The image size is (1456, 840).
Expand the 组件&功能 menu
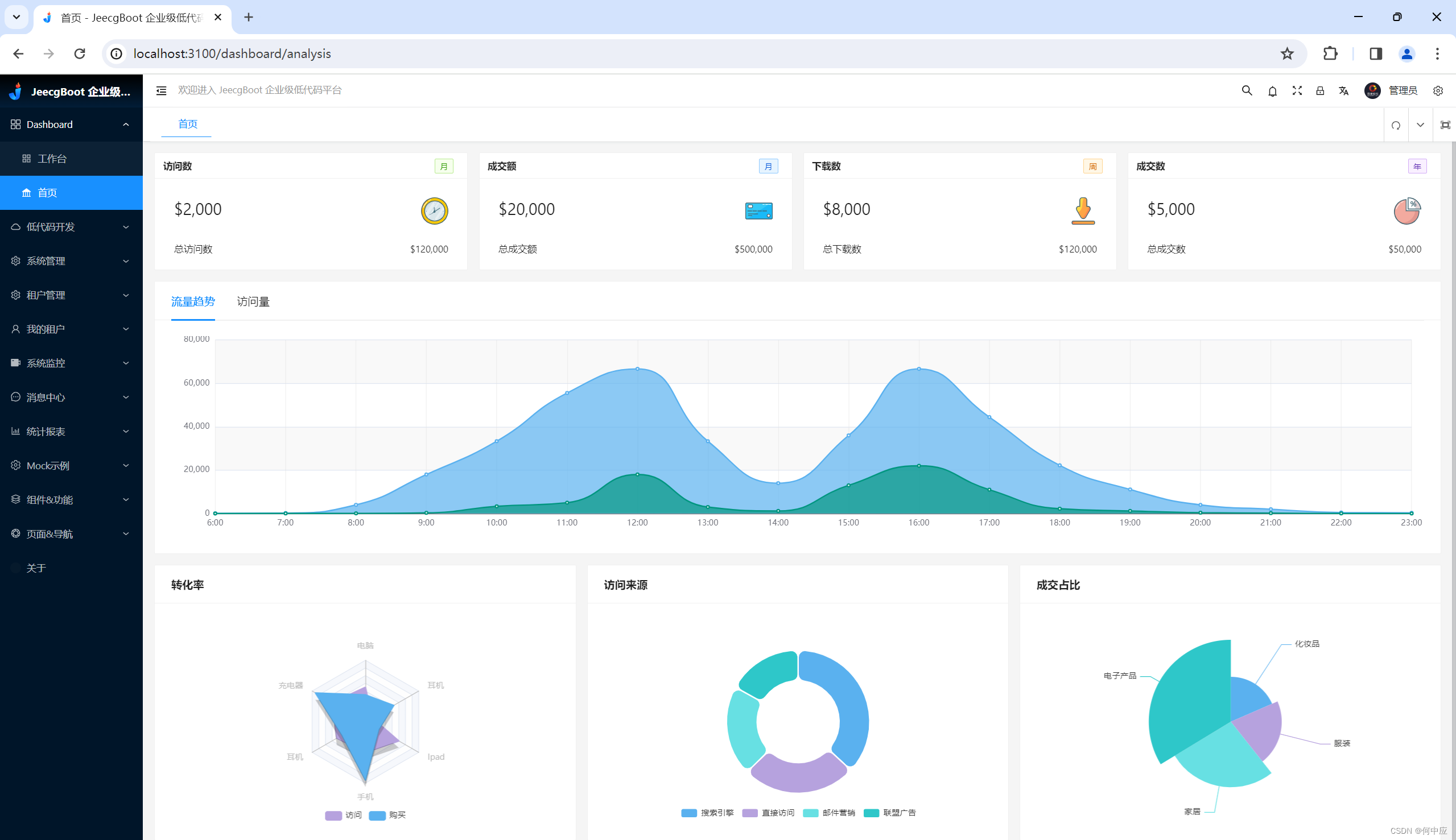pos(71,499)
